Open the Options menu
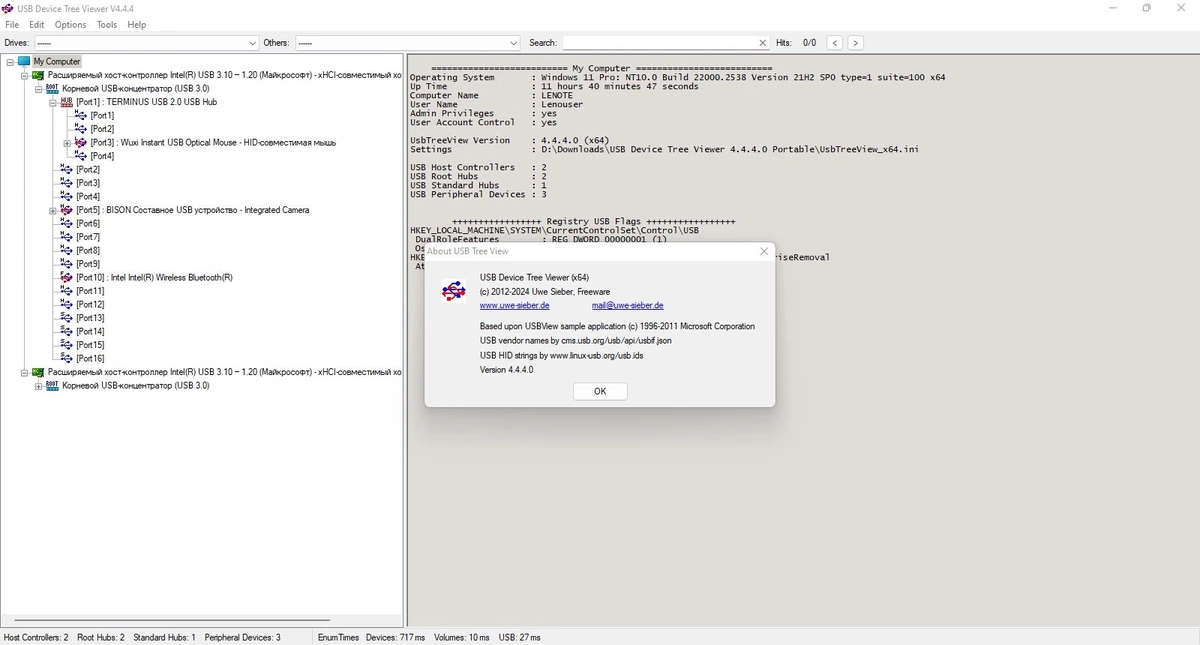The image size is (1200, 645). pyautogui.click(x=70, y=24)
